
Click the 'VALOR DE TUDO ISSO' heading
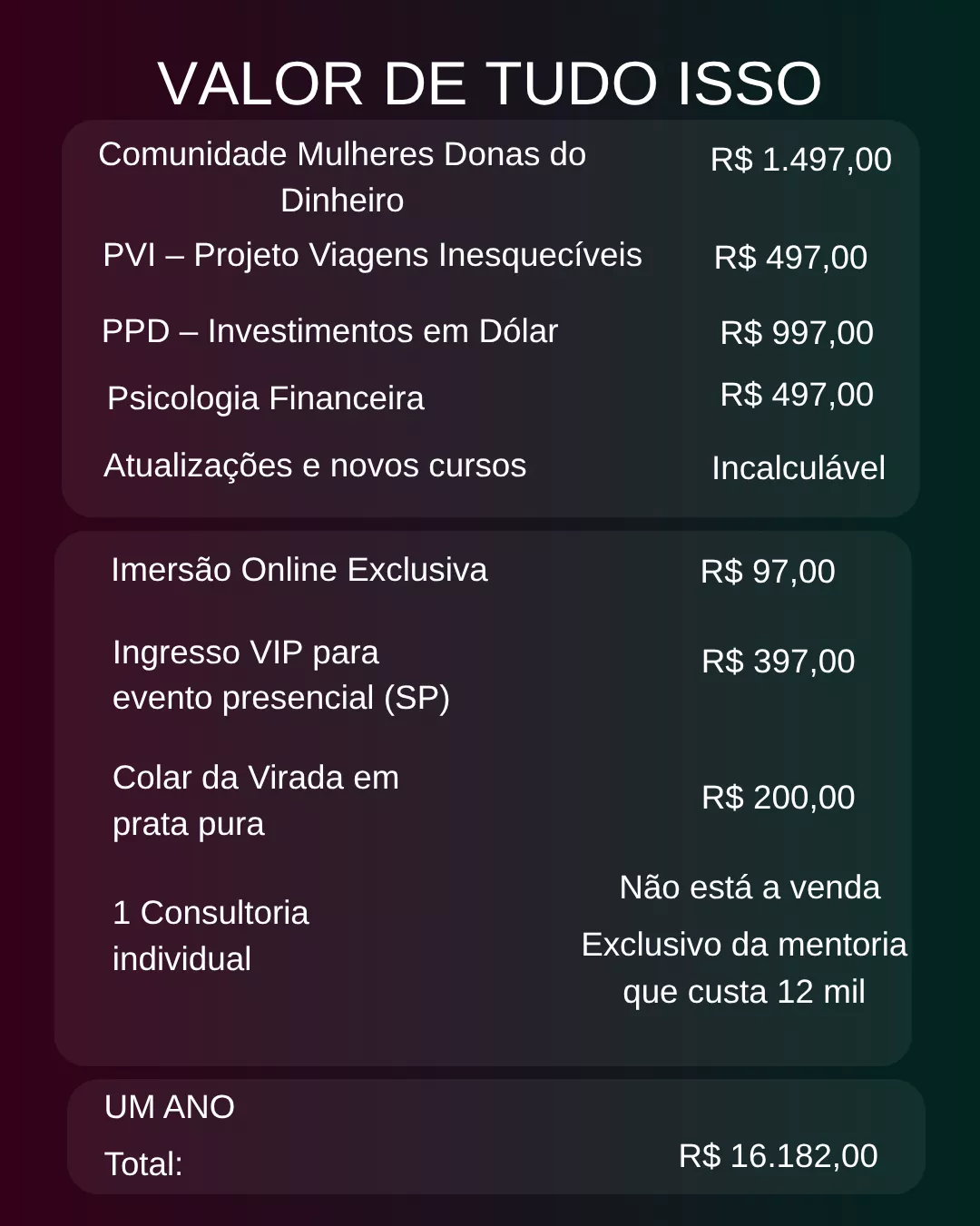[x=490, y=84]
